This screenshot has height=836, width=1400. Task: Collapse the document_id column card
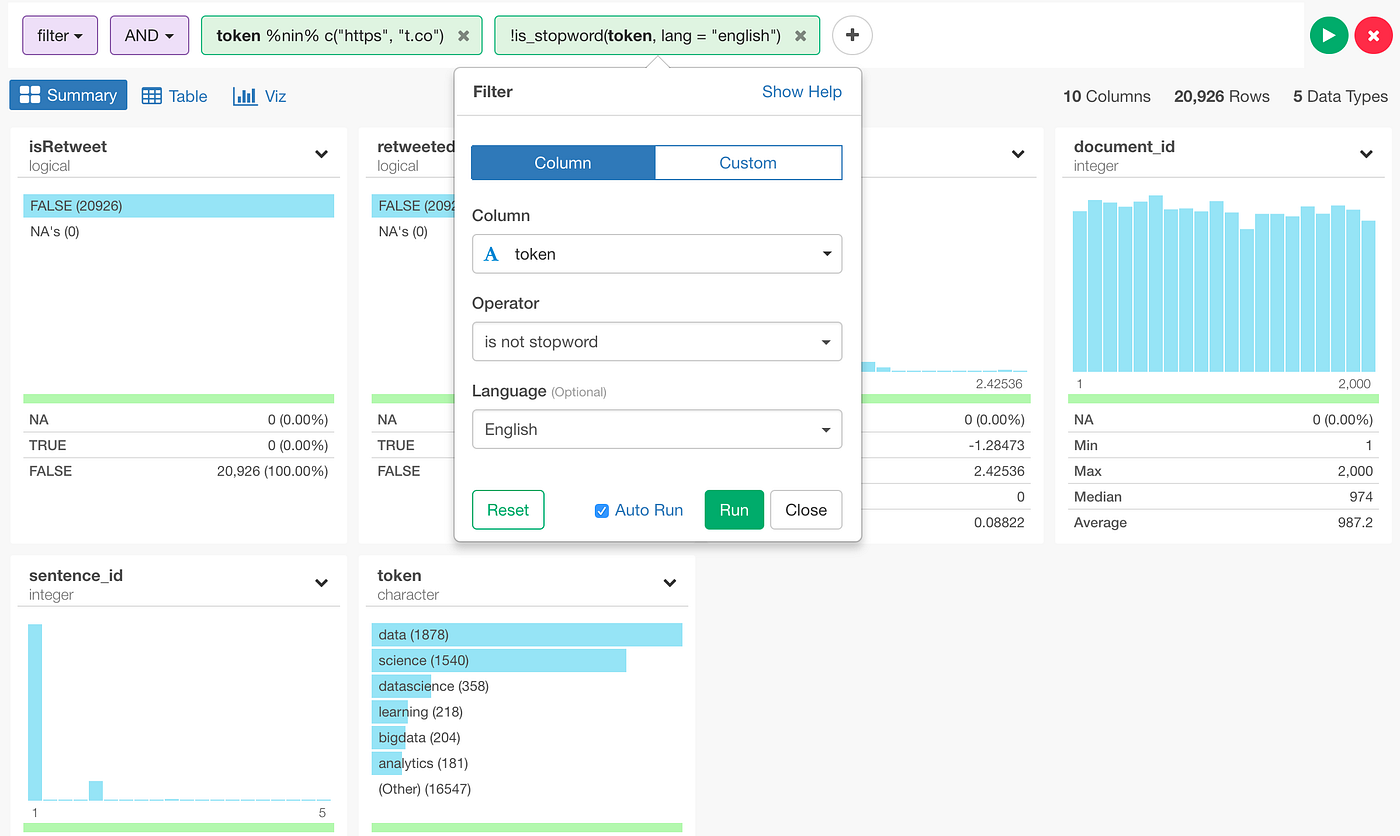1366,153
